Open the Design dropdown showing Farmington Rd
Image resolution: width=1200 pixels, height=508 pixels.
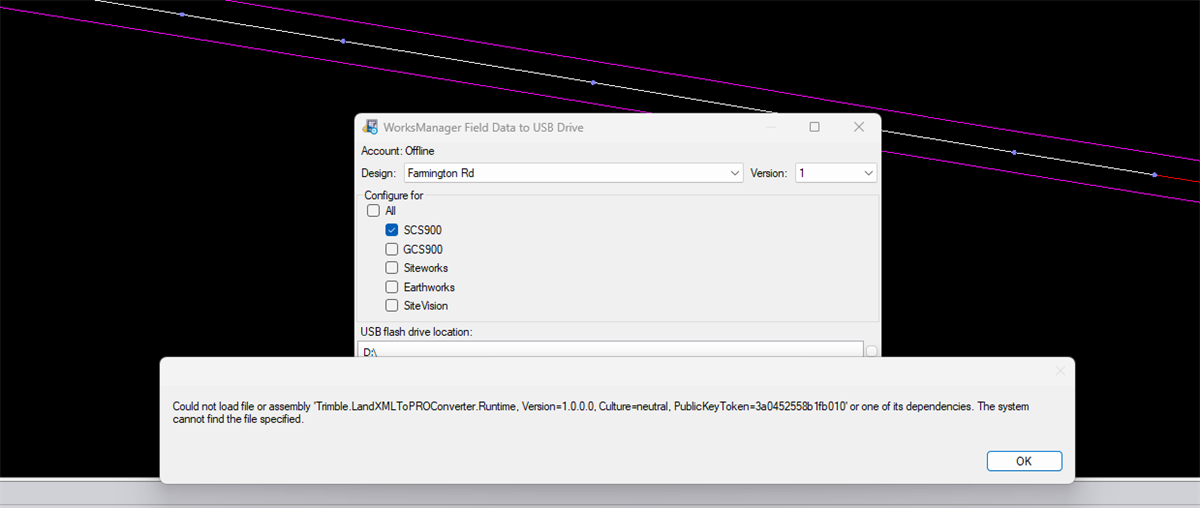pos(573,173)
